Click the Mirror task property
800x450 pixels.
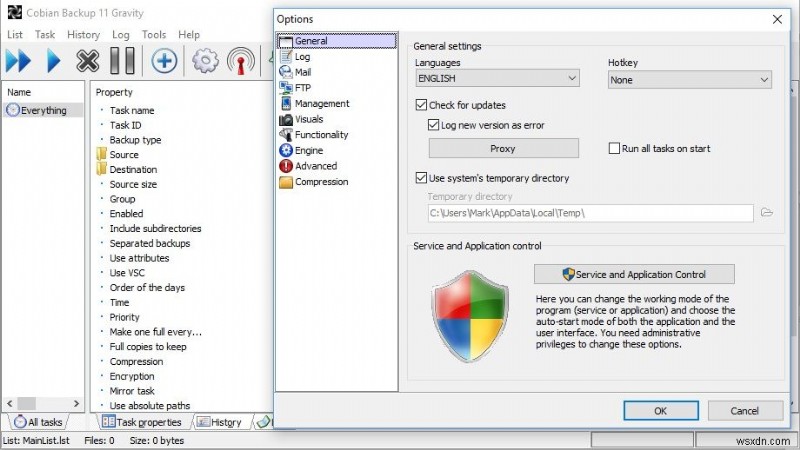(x=132, y=391)
